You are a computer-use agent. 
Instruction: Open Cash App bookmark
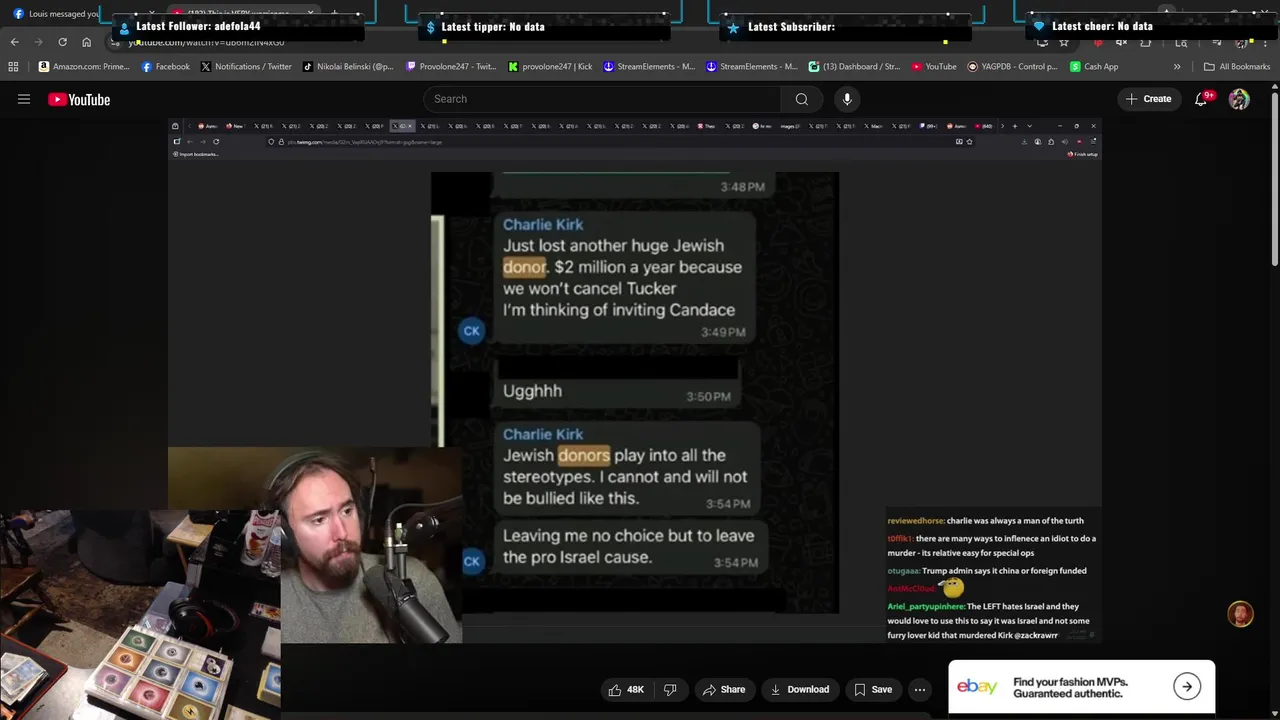coord(1094,67)
